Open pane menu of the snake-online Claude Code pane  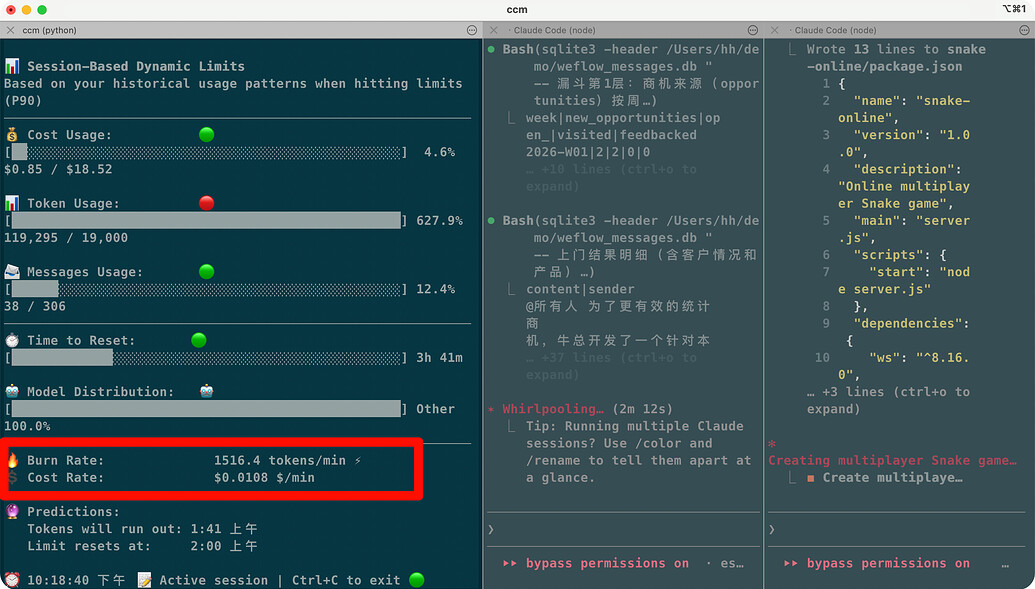[1024, 30]
